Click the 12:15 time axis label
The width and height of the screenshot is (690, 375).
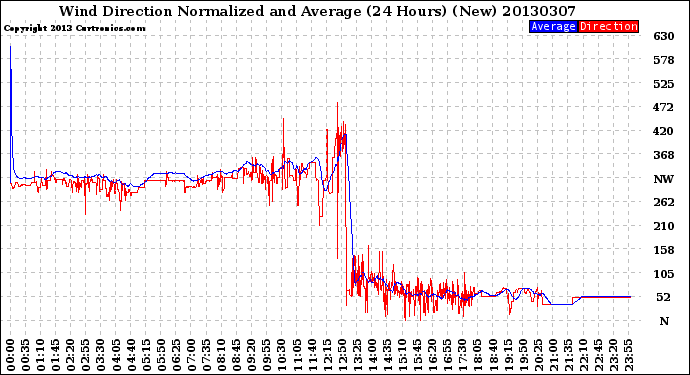tap(327, 355)
